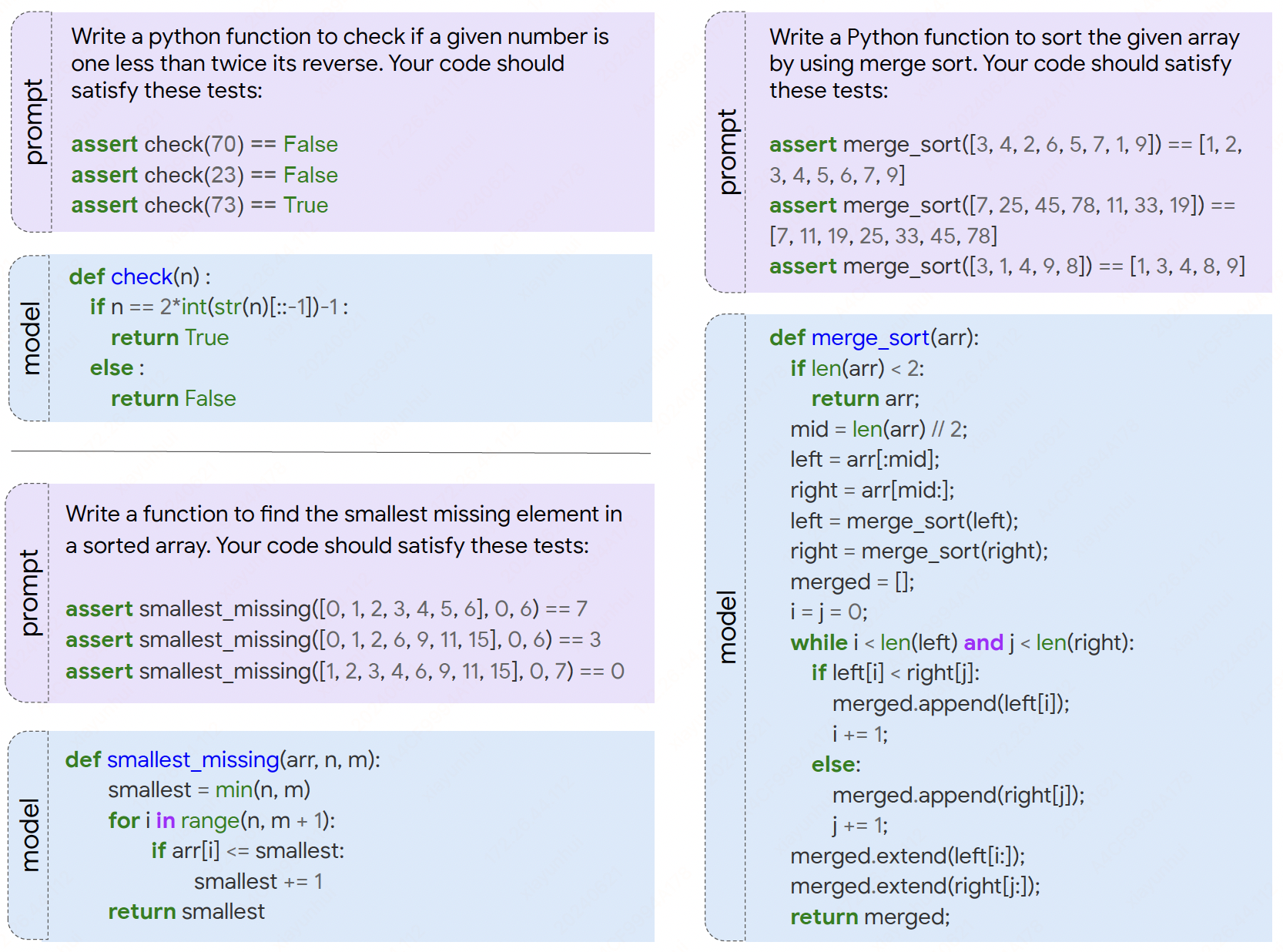The image size is (1283, 952).
Task: Click the 'model' label beside the check function code
Action: (31, 338)
